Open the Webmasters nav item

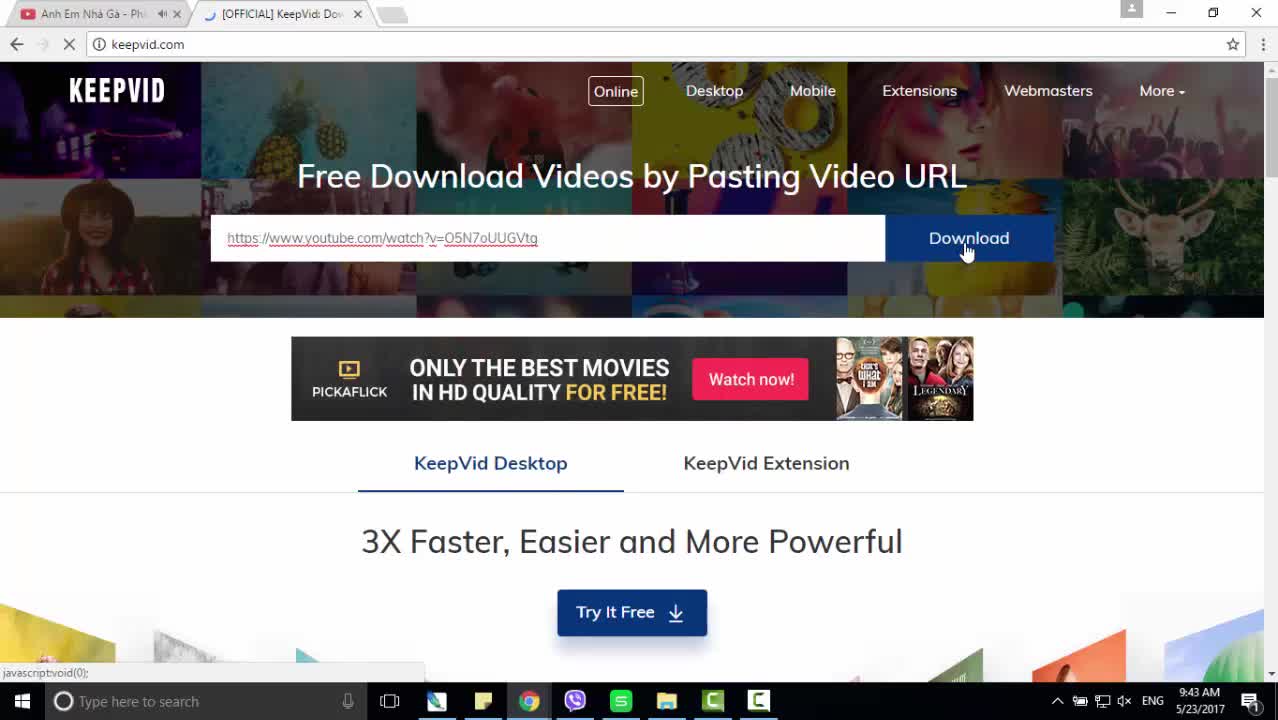pos(1048,91)
